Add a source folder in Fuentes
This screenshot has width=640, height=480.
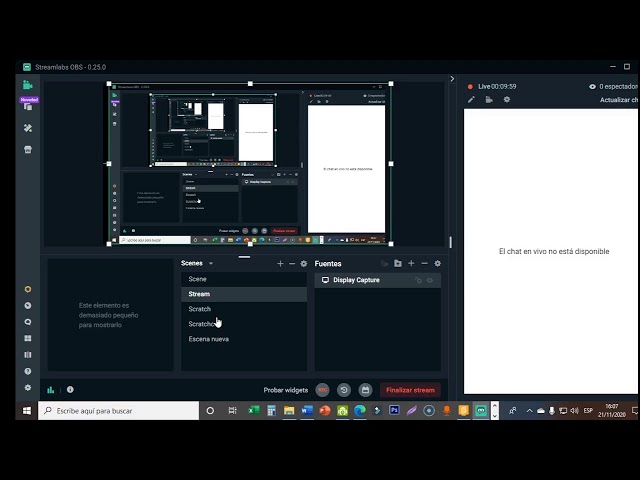[x=398, y=263]
